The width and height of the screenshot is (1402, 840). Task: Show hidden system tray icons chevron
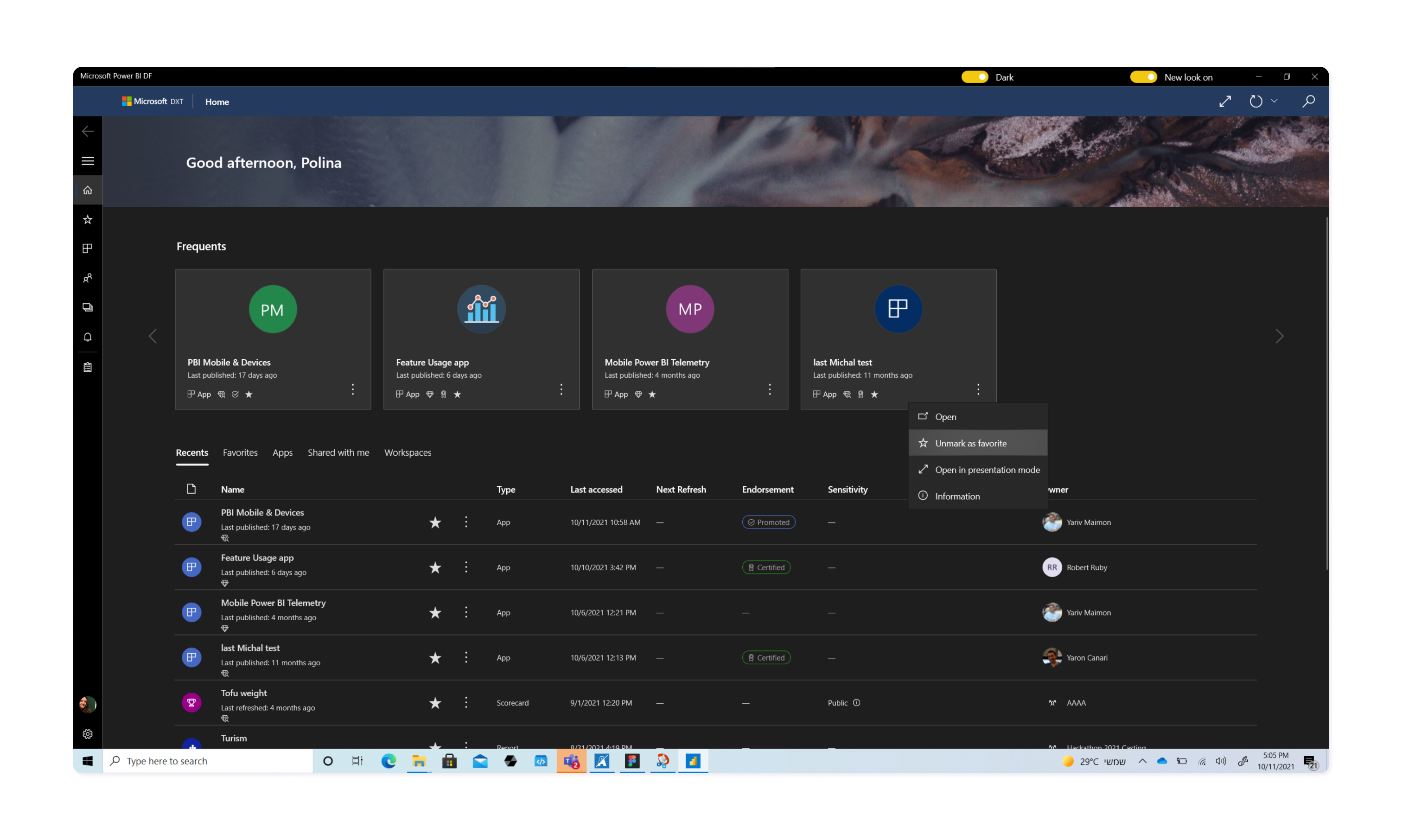[1142, 761]
